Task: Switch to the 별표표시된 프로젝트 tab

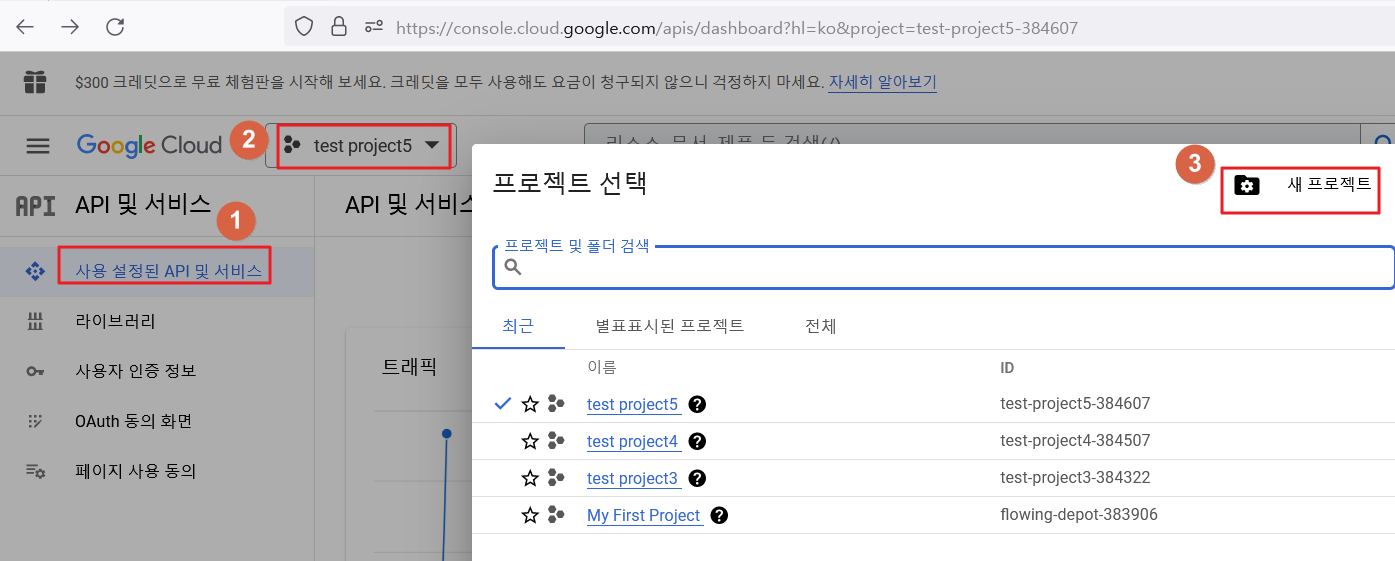Action: click(x=669, y=326)
